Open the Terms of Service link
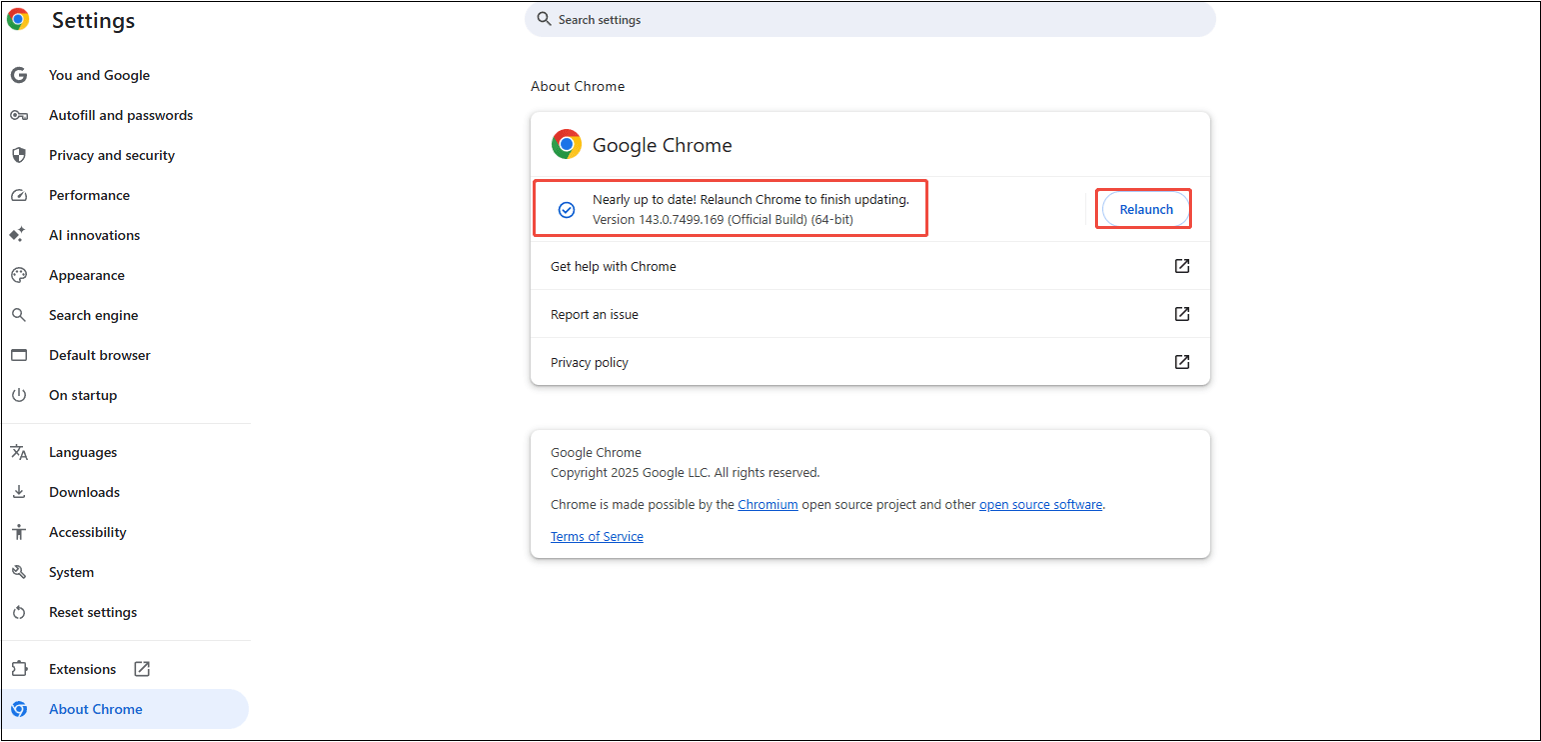Viewport: 1541px width, 742px height. pos(596,536)
